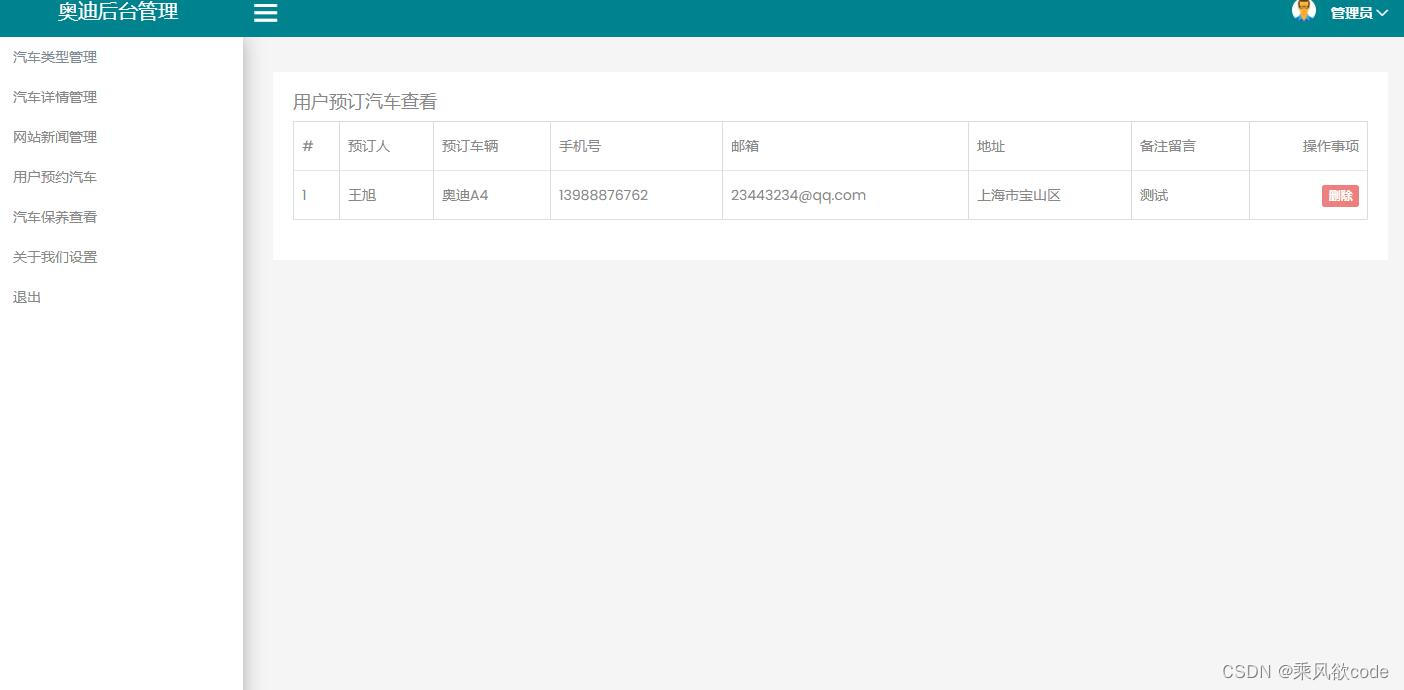Open 汽车保养查看 in sidebar
This screenshot has height=690, width=1404.
[55, 217]
